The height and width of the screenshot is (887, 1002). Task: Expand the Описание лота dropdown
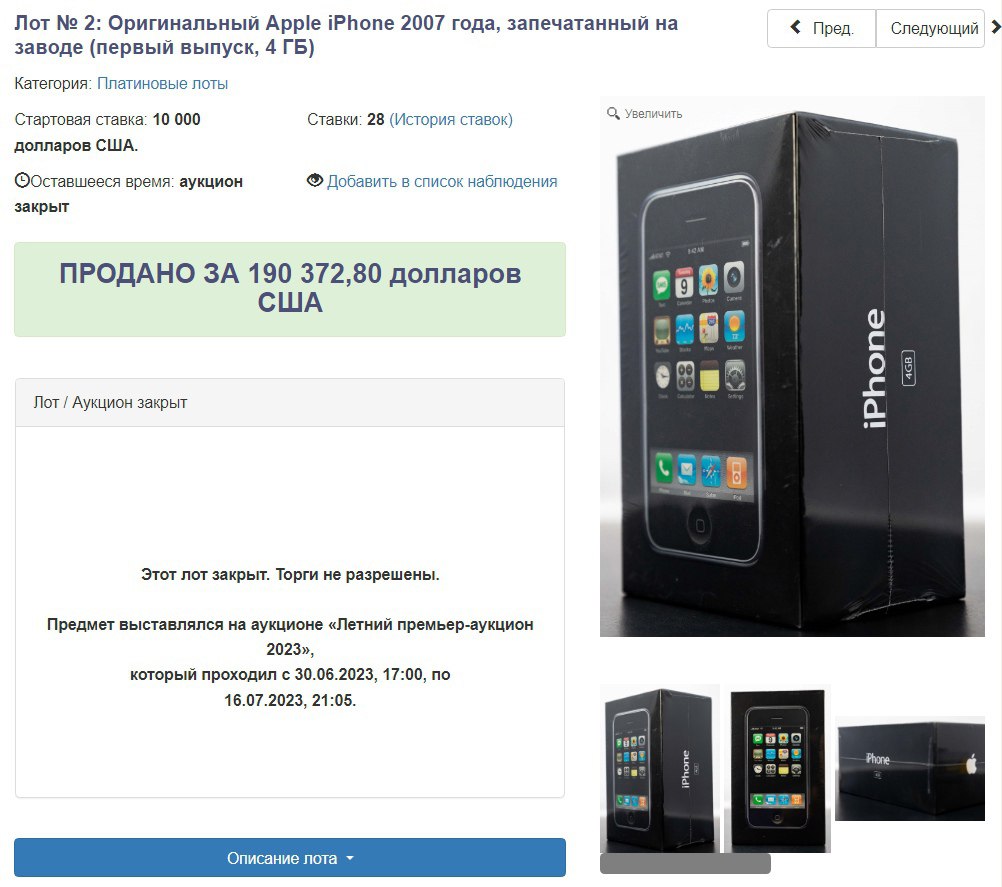[290, 858]
